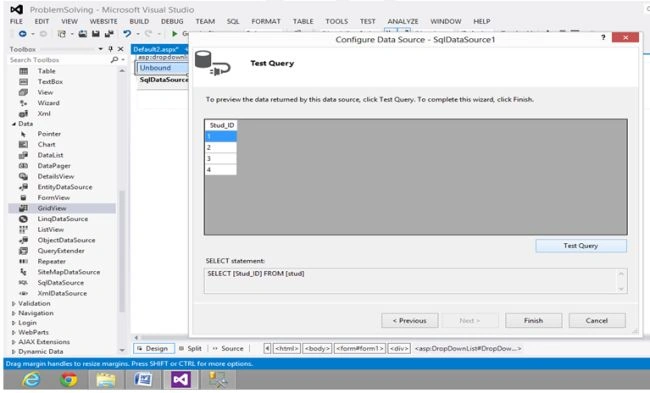Click the dialog help question mark button
Image resolution: width=650 pixels, height=393 pixels.
point(603,37)
